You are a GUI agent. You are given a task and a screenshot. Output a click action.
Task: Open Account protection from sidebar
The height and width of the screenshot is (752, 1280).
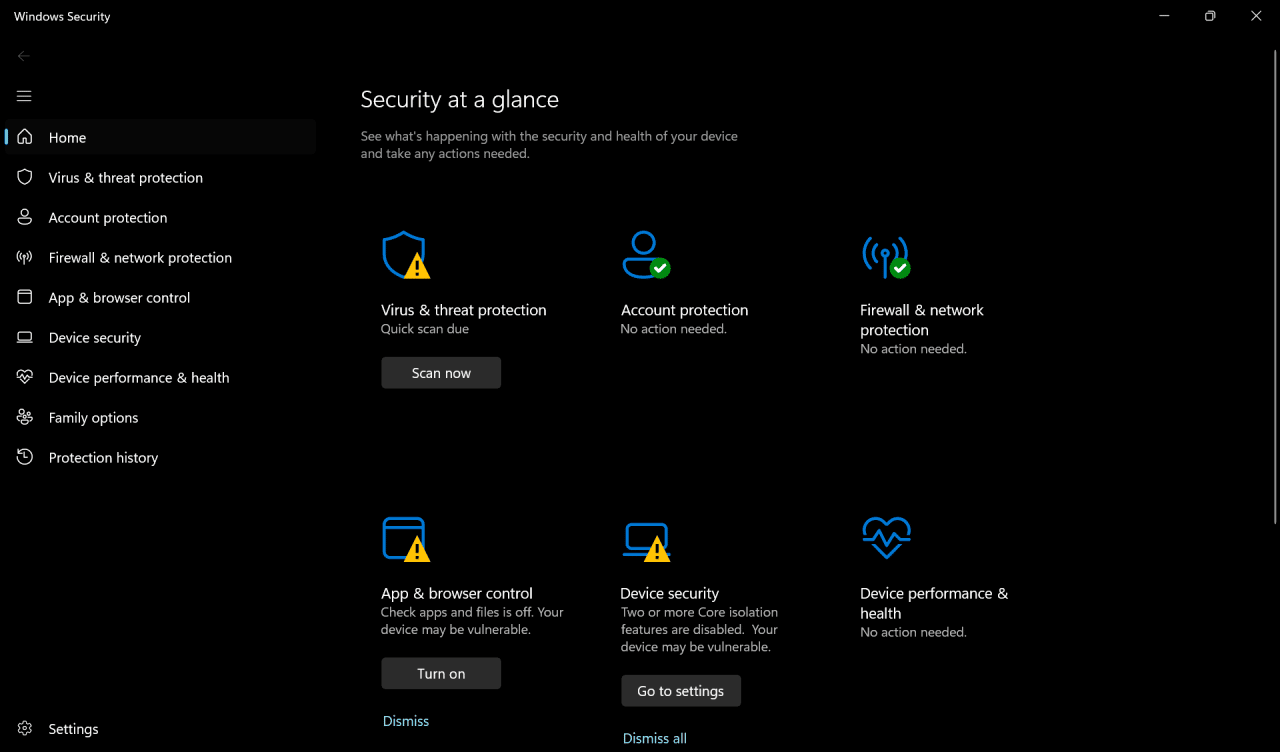(160, 217)
